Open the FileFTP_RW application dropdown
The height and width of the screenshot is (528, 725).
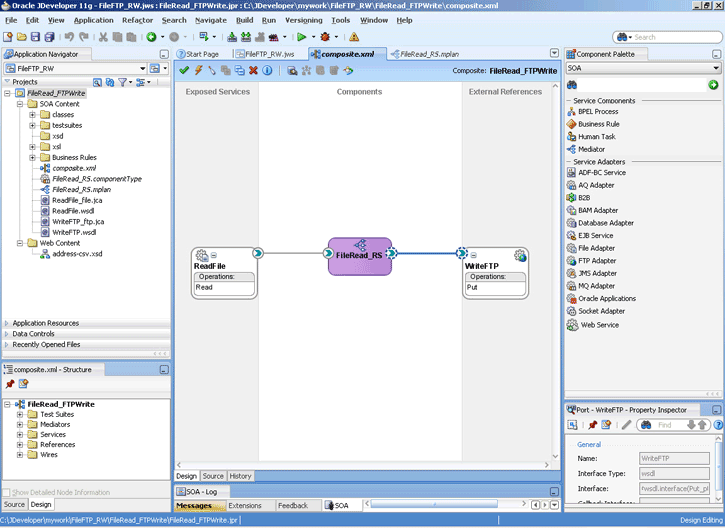[x=141, y=68]
